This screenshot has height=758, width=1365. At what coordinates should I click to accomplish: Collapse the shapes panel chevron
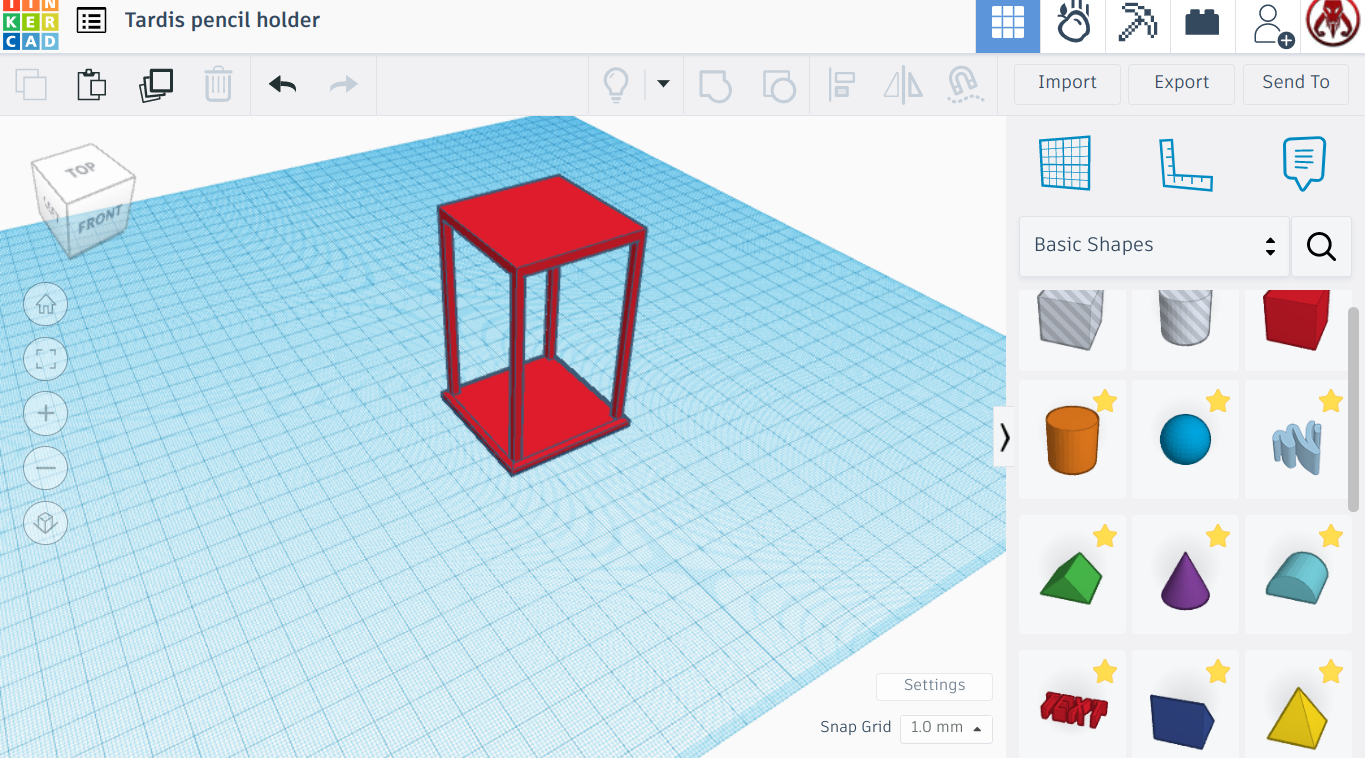point(1005,437)
